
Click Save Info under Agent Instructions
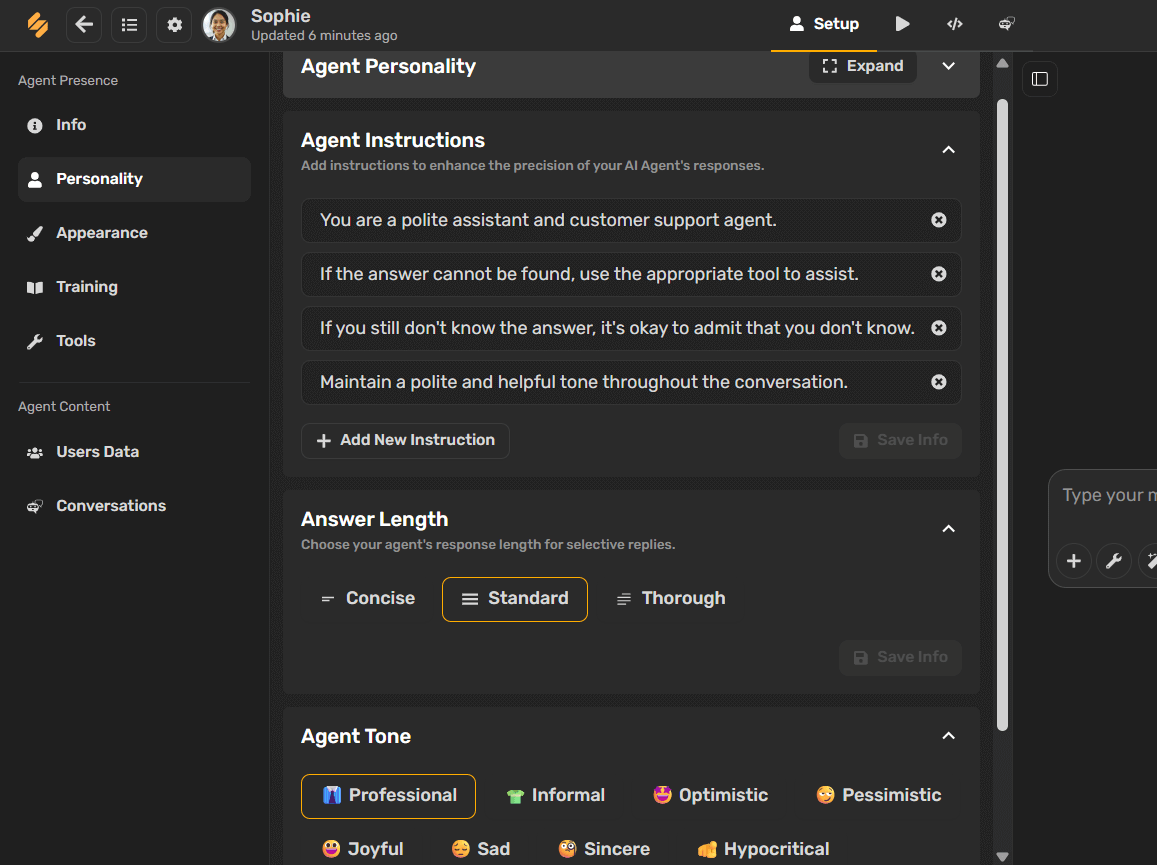pos(900,441)
